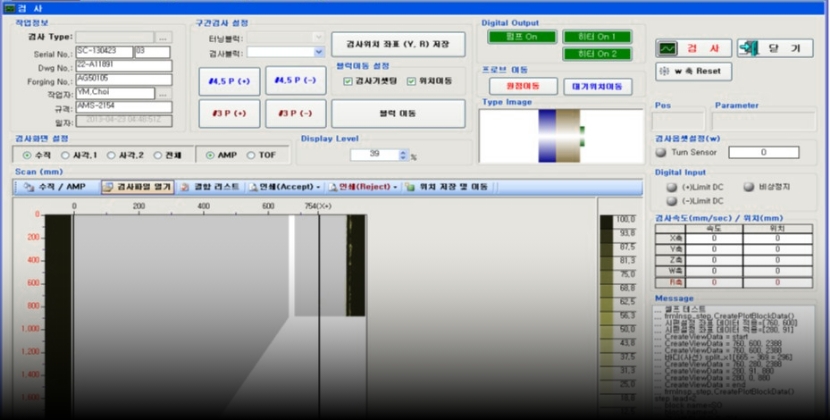Click the amplitude color scale bar
Image resolution: width=830 pixels, height=420 pixels.
pyautogui.click(x=606, y=316)
